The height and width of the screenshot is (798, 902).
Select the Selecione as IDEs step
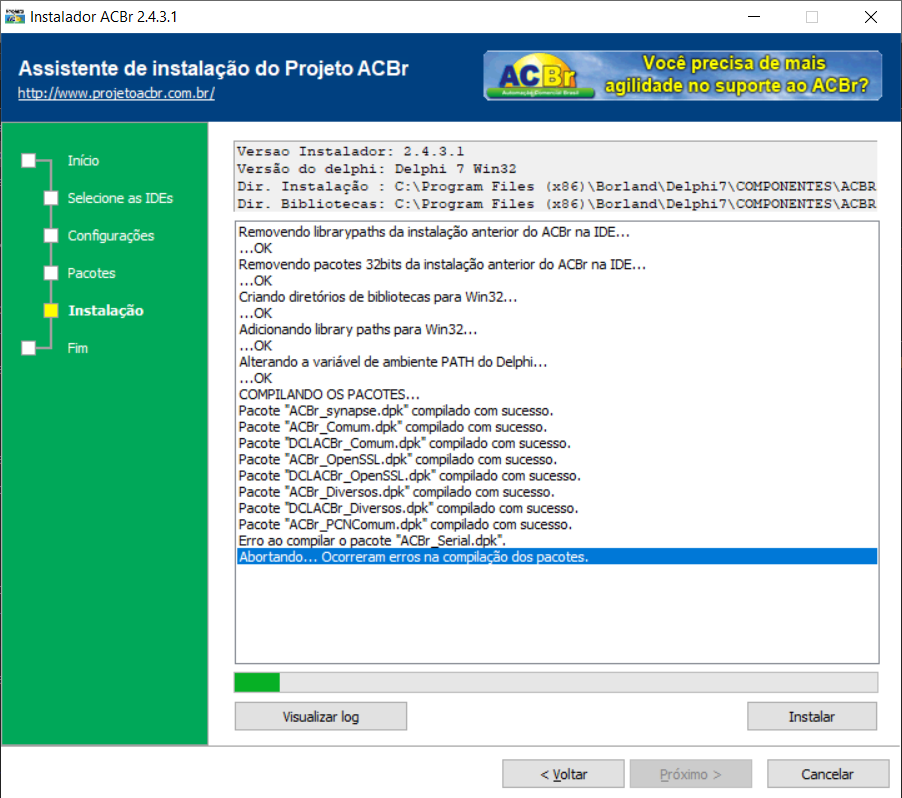(x=120, y=198)
